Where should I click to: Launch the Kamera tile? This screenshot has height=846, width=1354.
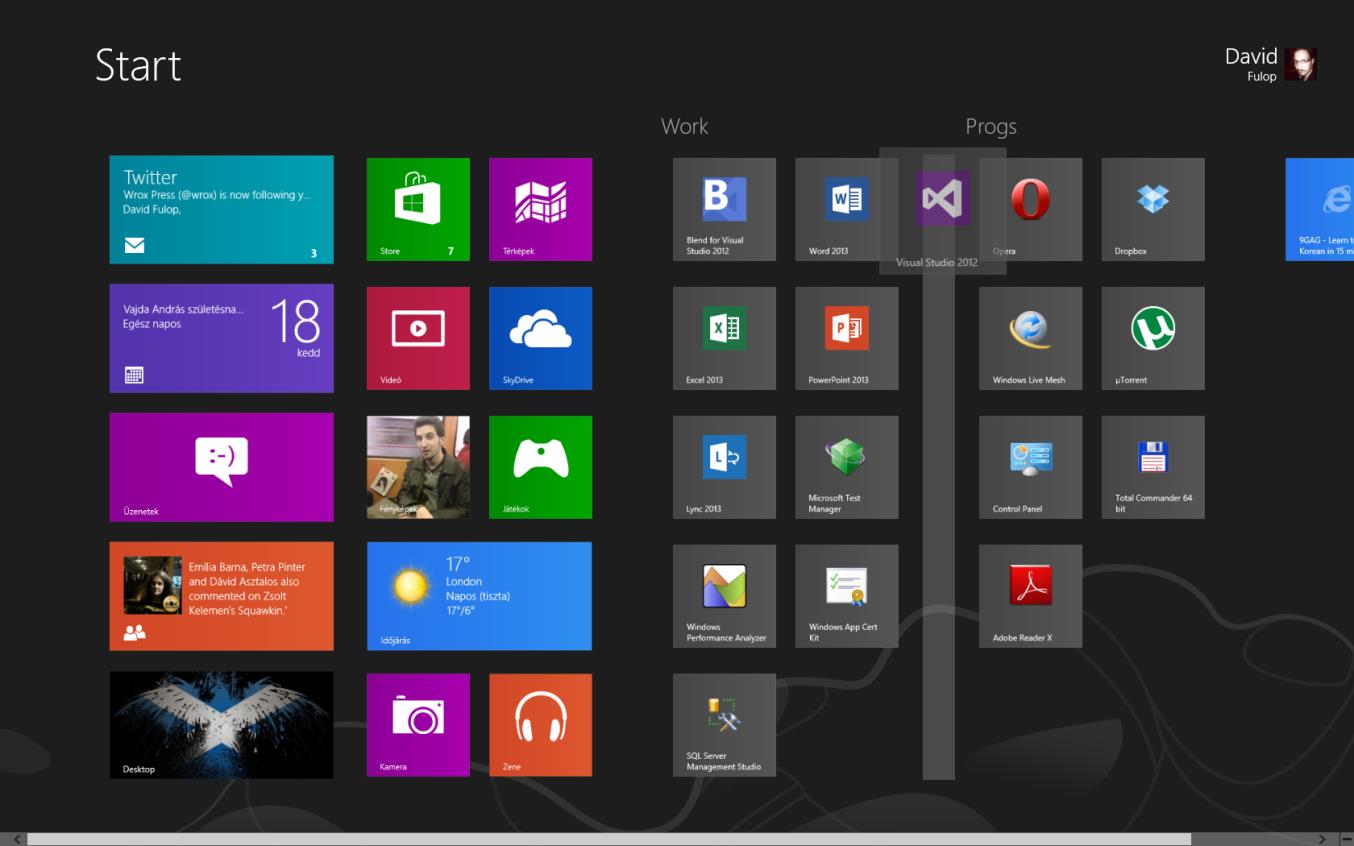click(x=418, y=725)
